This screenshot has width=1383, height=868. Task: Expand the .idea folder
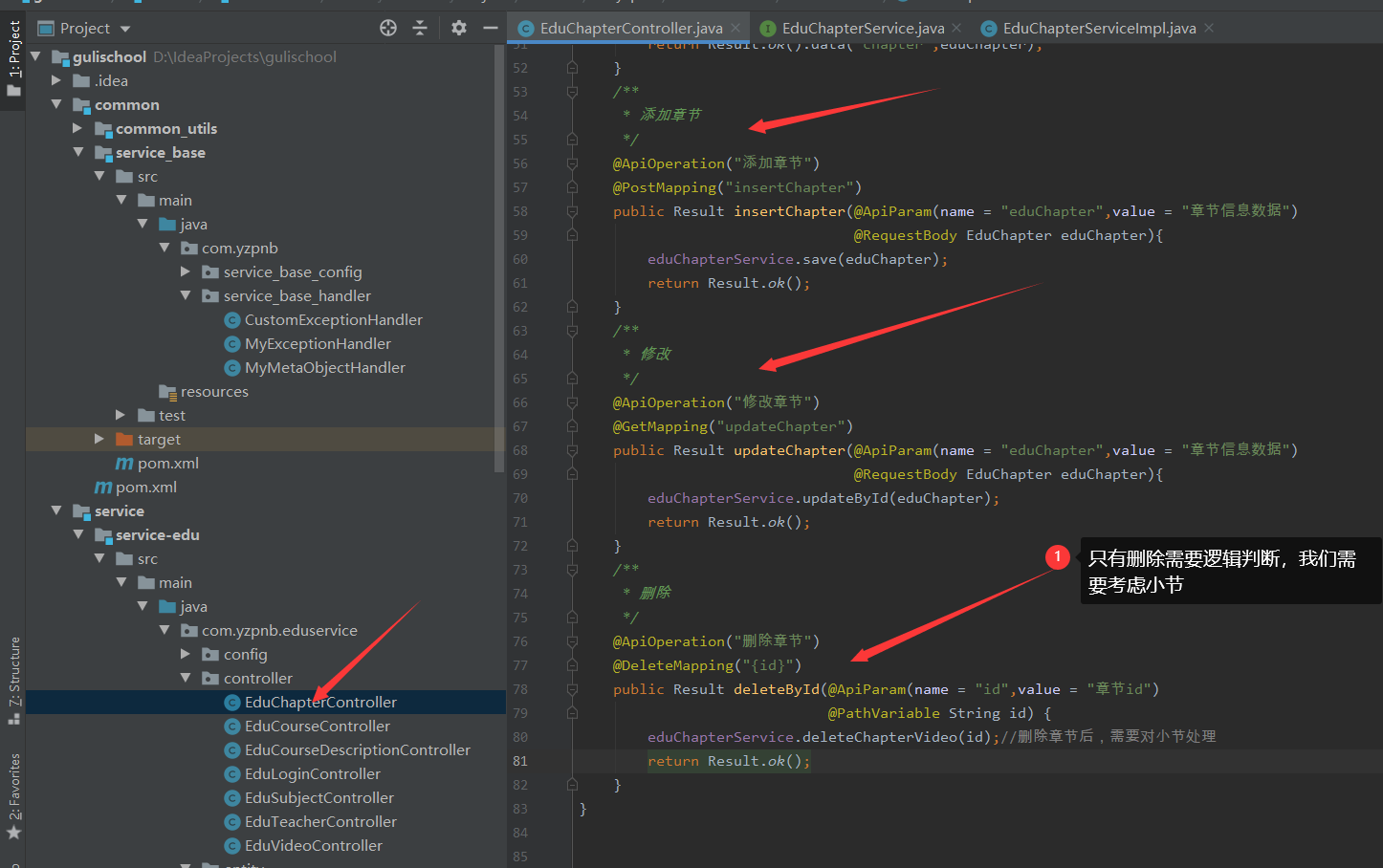[x=56, y=80]
